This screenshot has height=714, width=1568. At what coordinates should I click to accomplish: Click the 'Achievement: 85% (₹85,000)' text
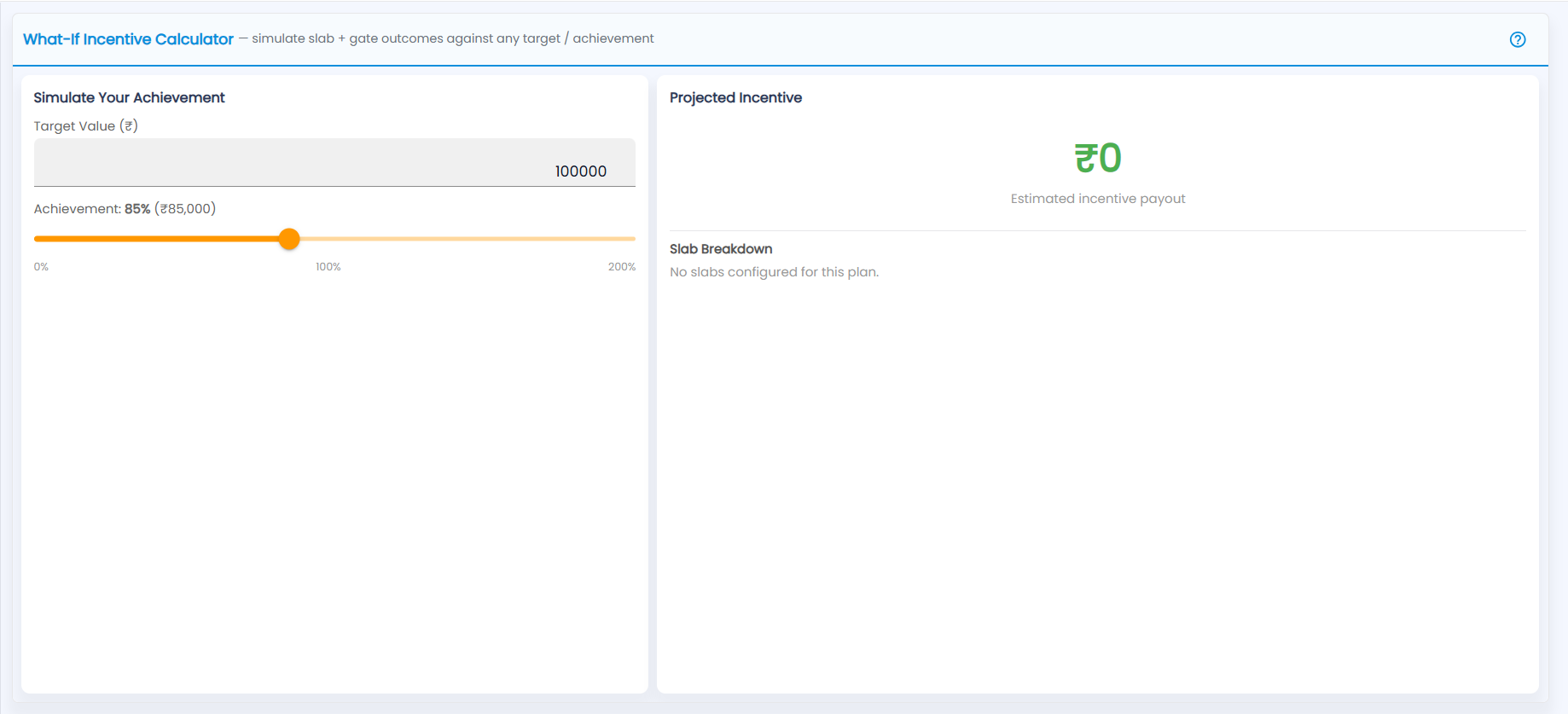125,209
